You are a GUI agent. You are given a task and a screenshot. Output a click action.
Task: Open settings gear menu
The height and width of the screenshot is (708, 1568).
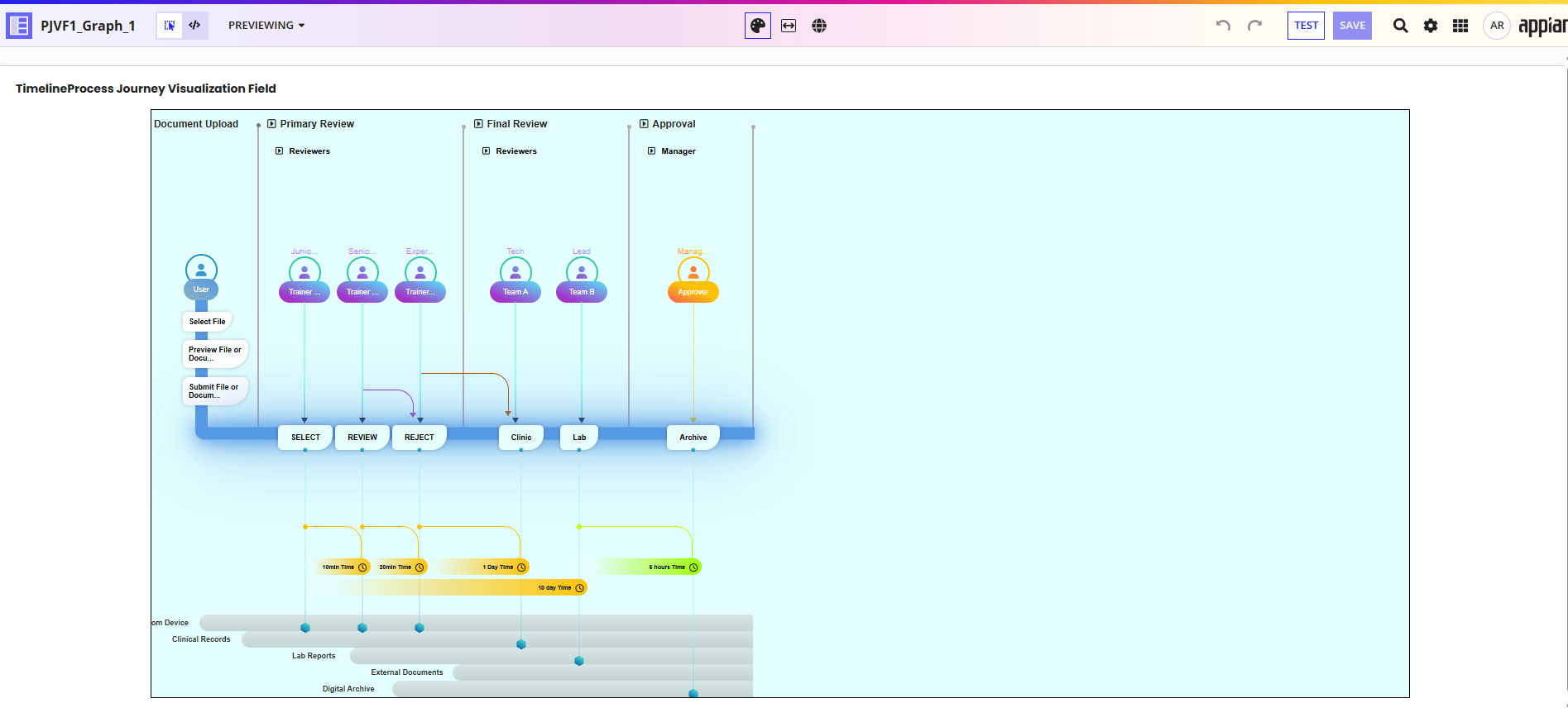(1431, 26)
